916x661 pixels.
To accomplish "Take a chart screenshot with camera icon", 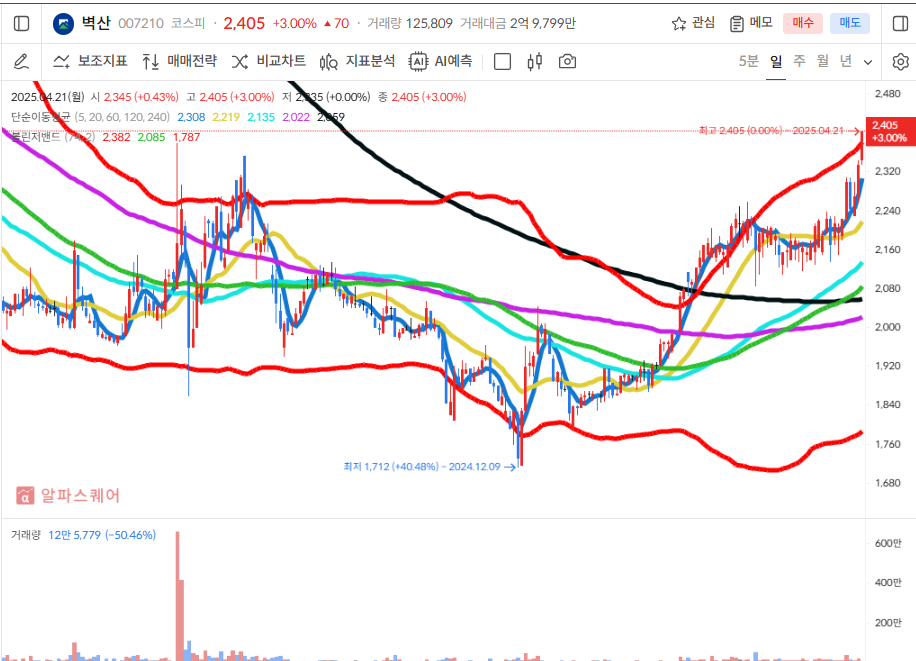I will point(567,62).
